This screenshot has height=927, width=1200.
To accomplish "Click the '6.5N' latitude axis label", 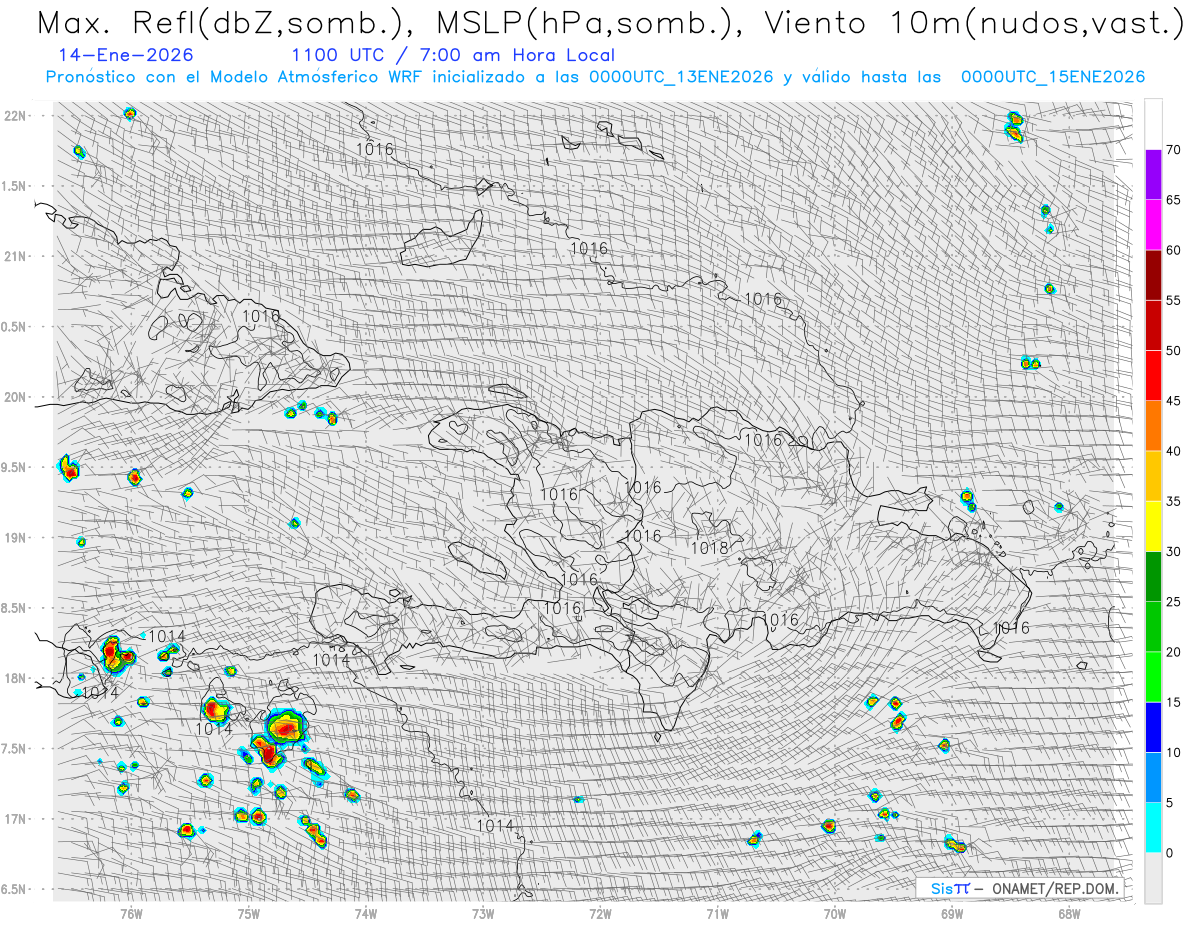I will coord(15,889).
